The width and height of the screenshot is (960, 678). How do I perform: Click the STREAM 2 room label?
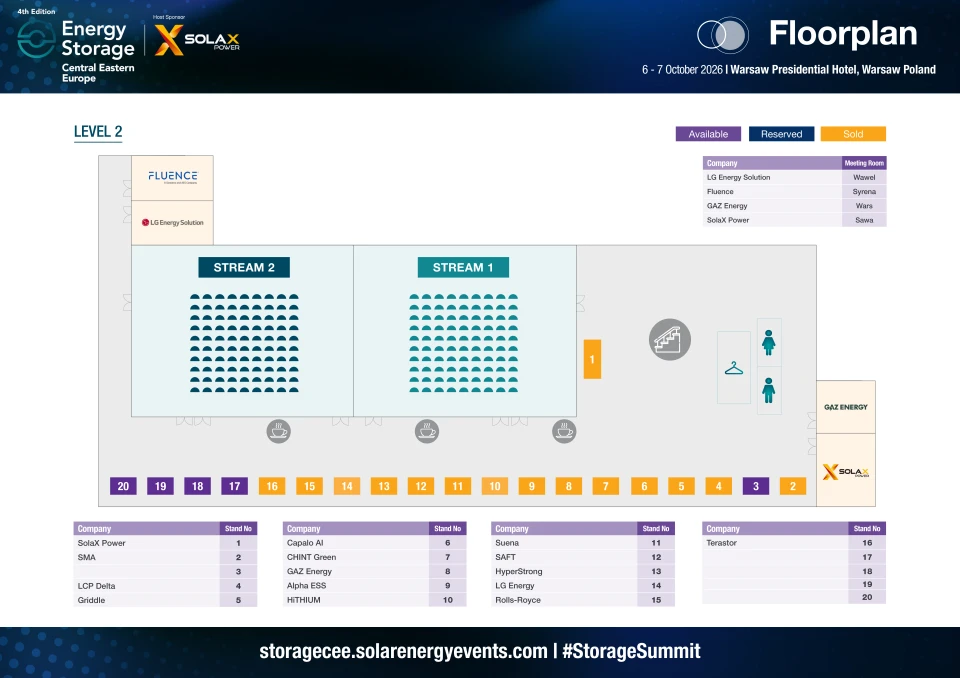click(244, 268)
